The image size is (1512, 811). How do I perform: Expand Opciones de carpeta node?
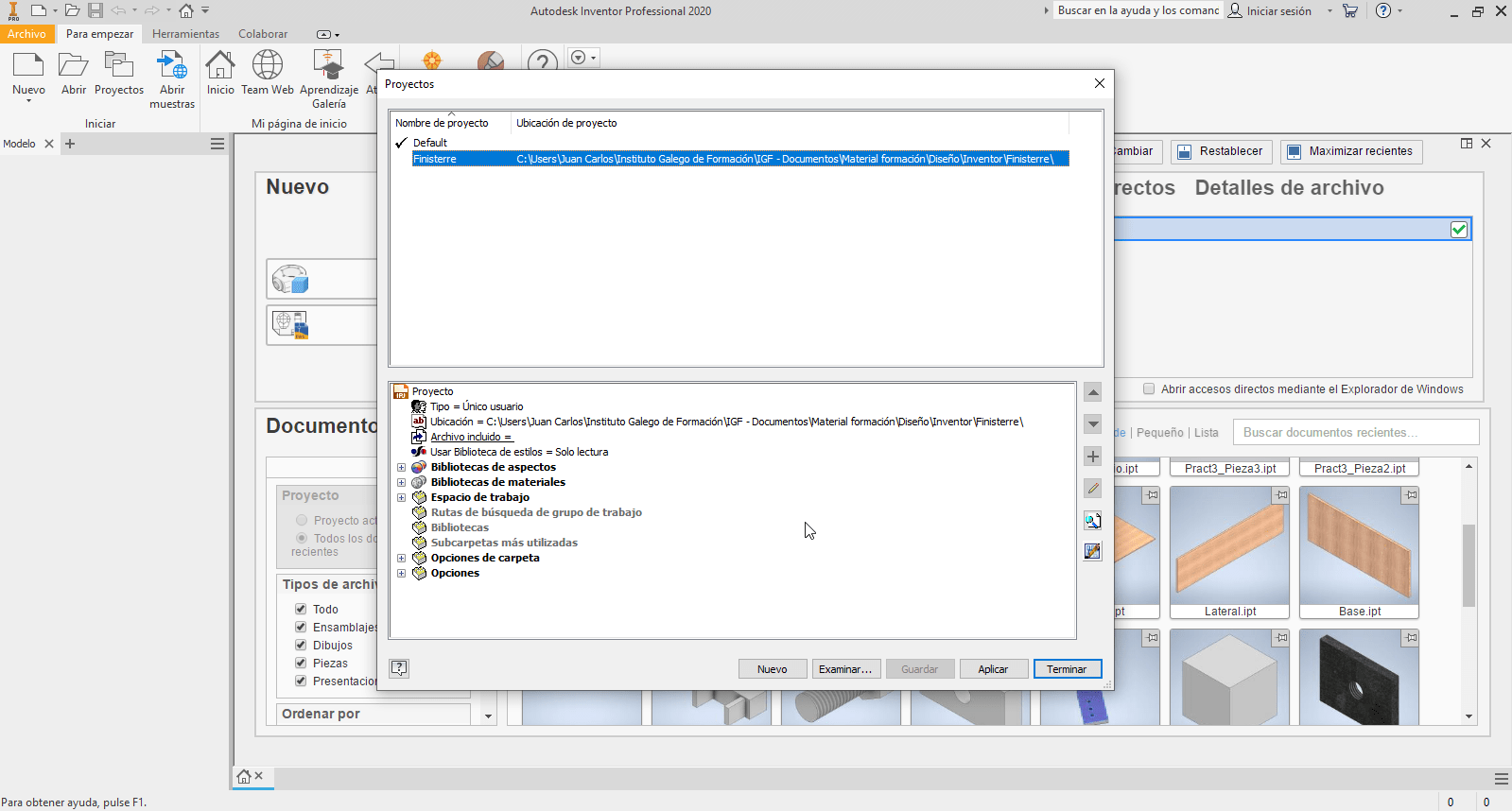click(x=401, y=558)
